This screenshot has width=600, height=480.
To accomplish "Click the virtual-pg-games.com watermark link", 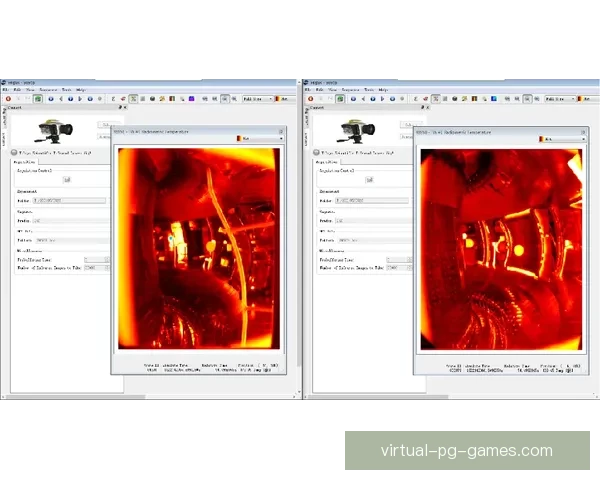I will (x=466, y=450).
